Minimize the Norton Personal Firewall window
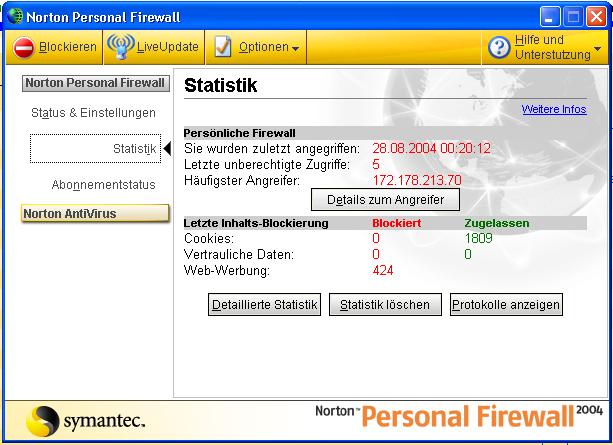The height and width of the screenshot is (445, 613). [x=550, y=17]
